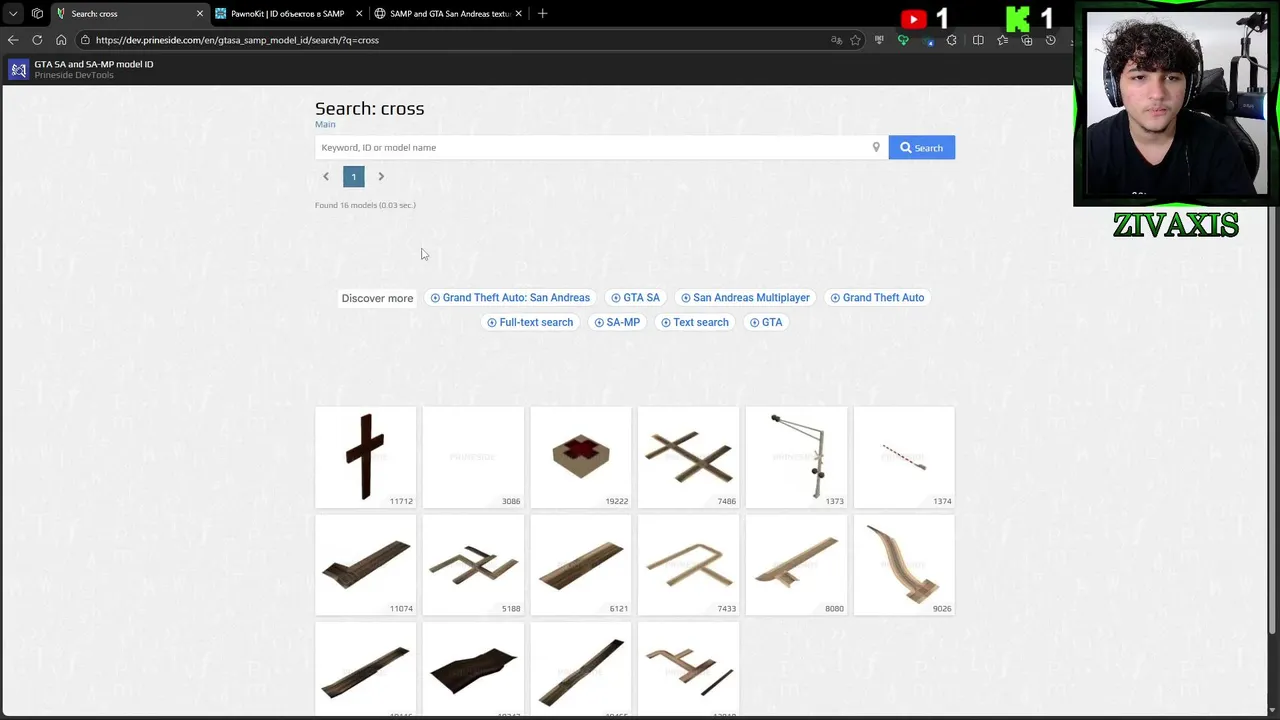The width and height of the screenshot is (1280, 720).
Task: Open railway crossing signal model 1373
Action: tap(796, 457)
